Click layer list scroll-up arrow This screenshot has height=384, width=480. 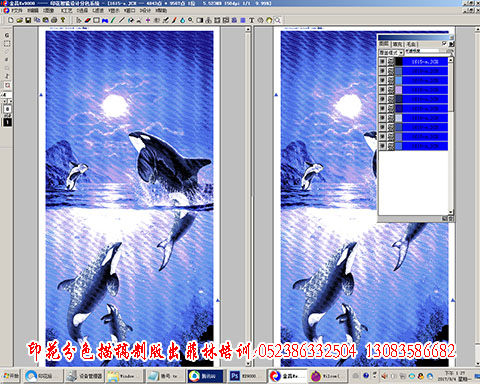click(451, 60)
